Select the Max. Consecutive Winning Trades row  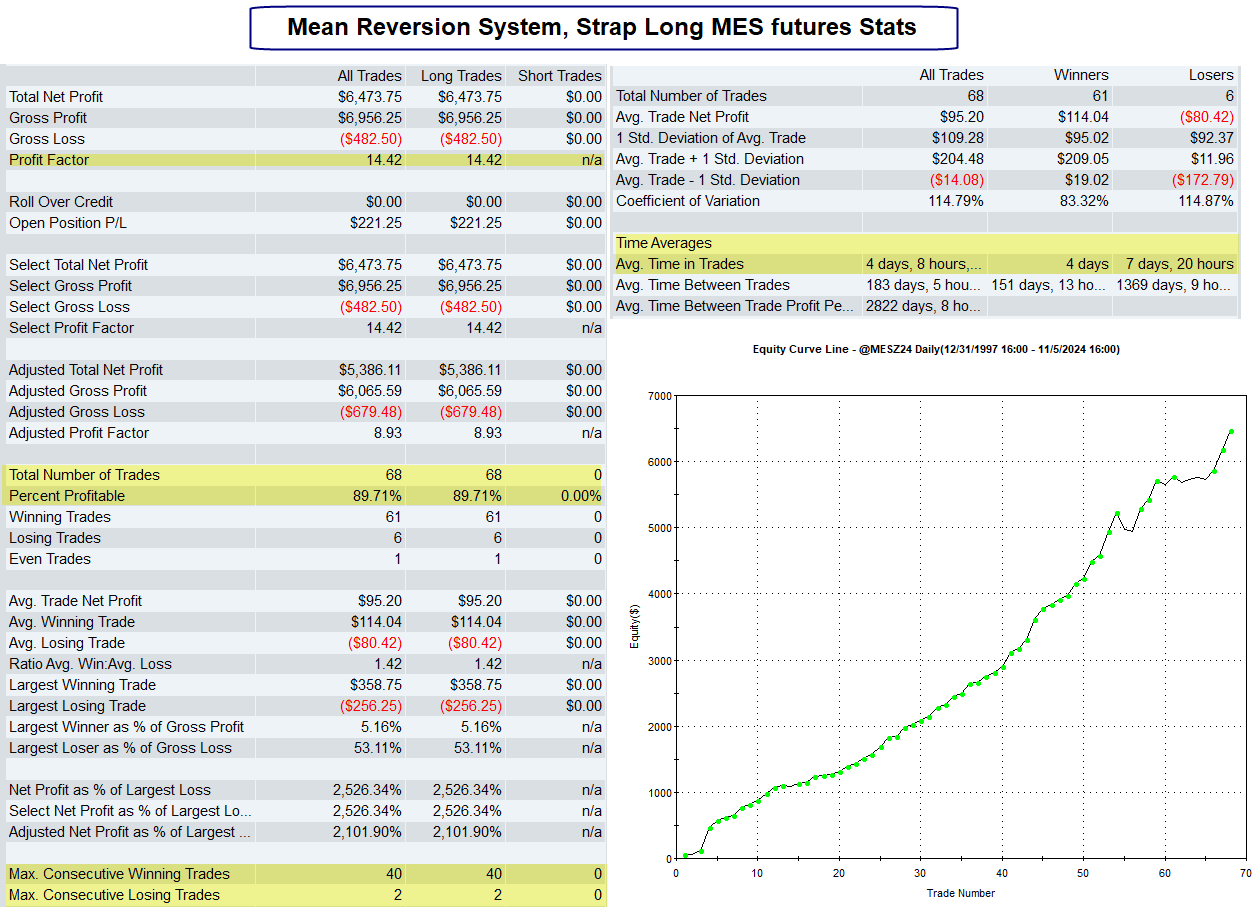305,874
